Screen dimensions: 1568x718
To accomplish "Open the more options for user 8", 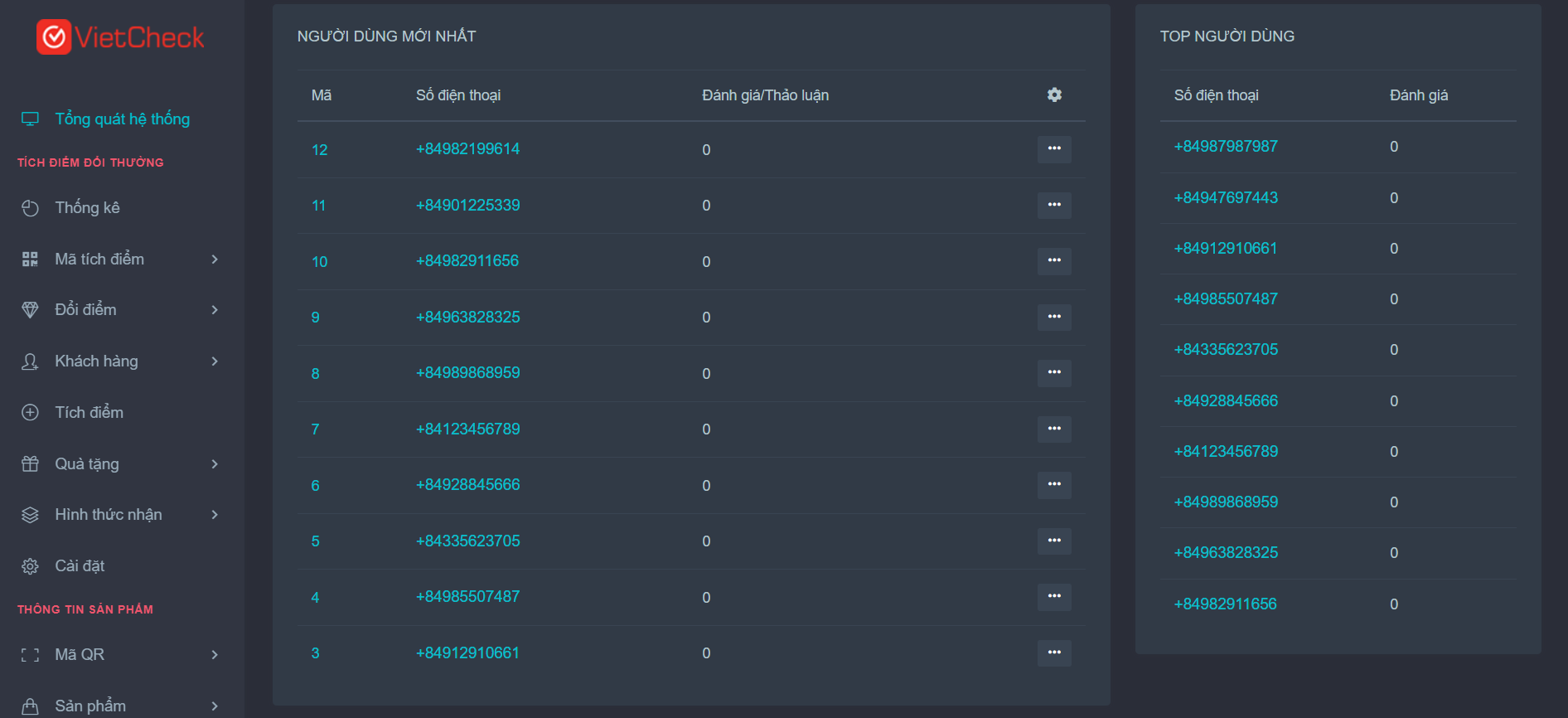I will click(1054, 373).
